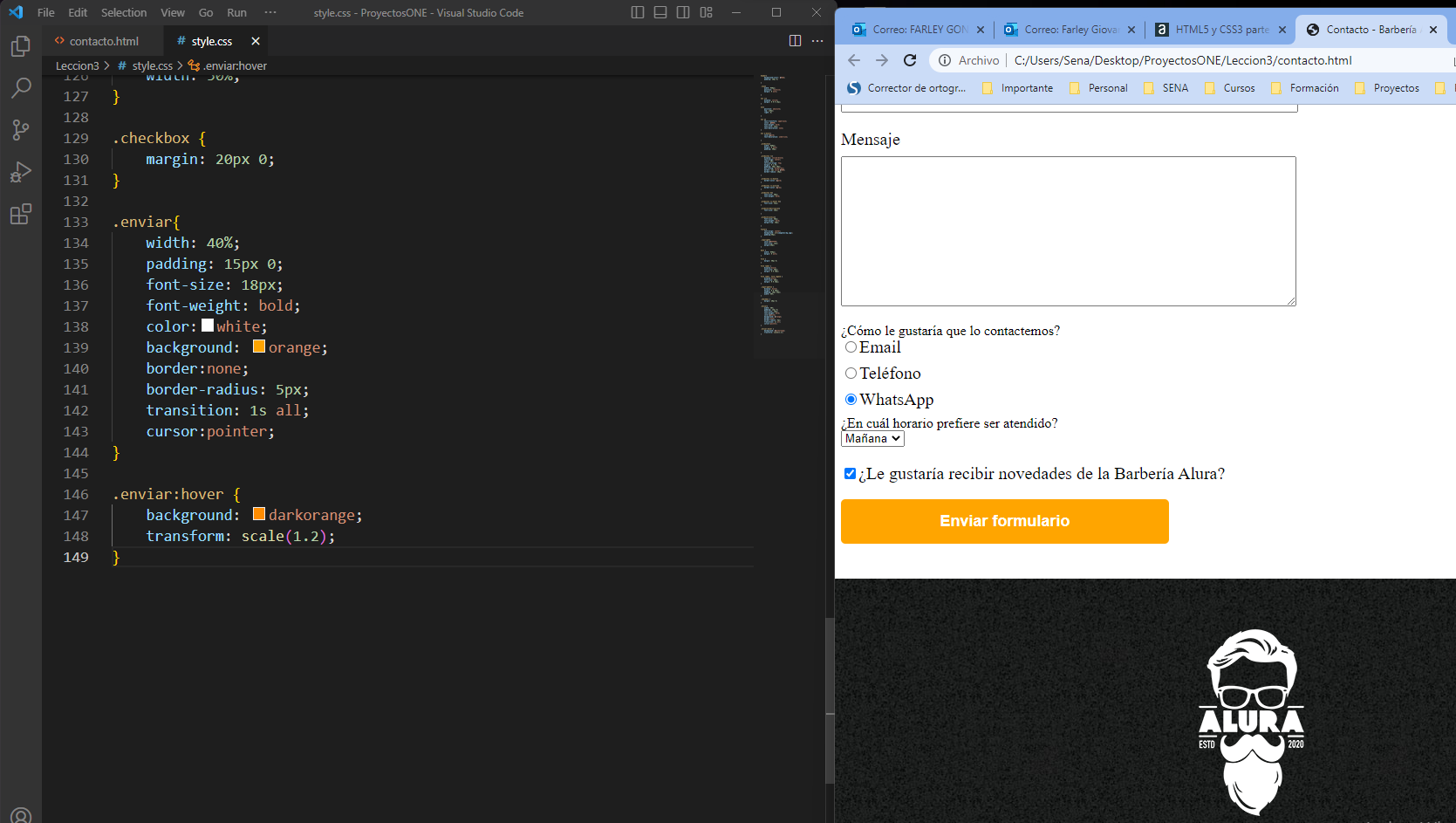Viewport: 1456px width, 823px height.
Task: Open the Run menu
Action: [236, 12]
